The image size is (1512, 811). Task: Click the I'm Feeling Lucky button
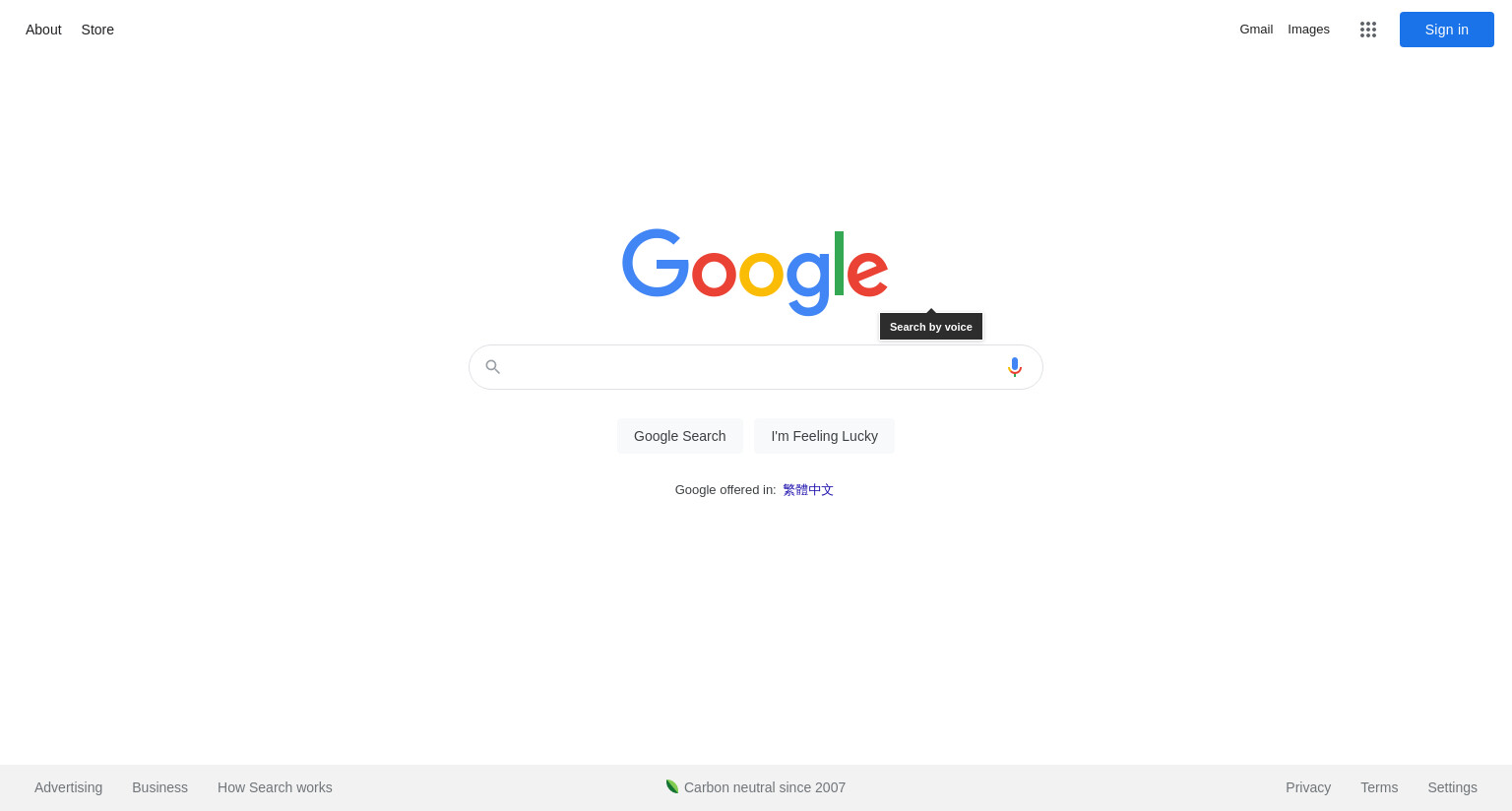tap(825, 436)
